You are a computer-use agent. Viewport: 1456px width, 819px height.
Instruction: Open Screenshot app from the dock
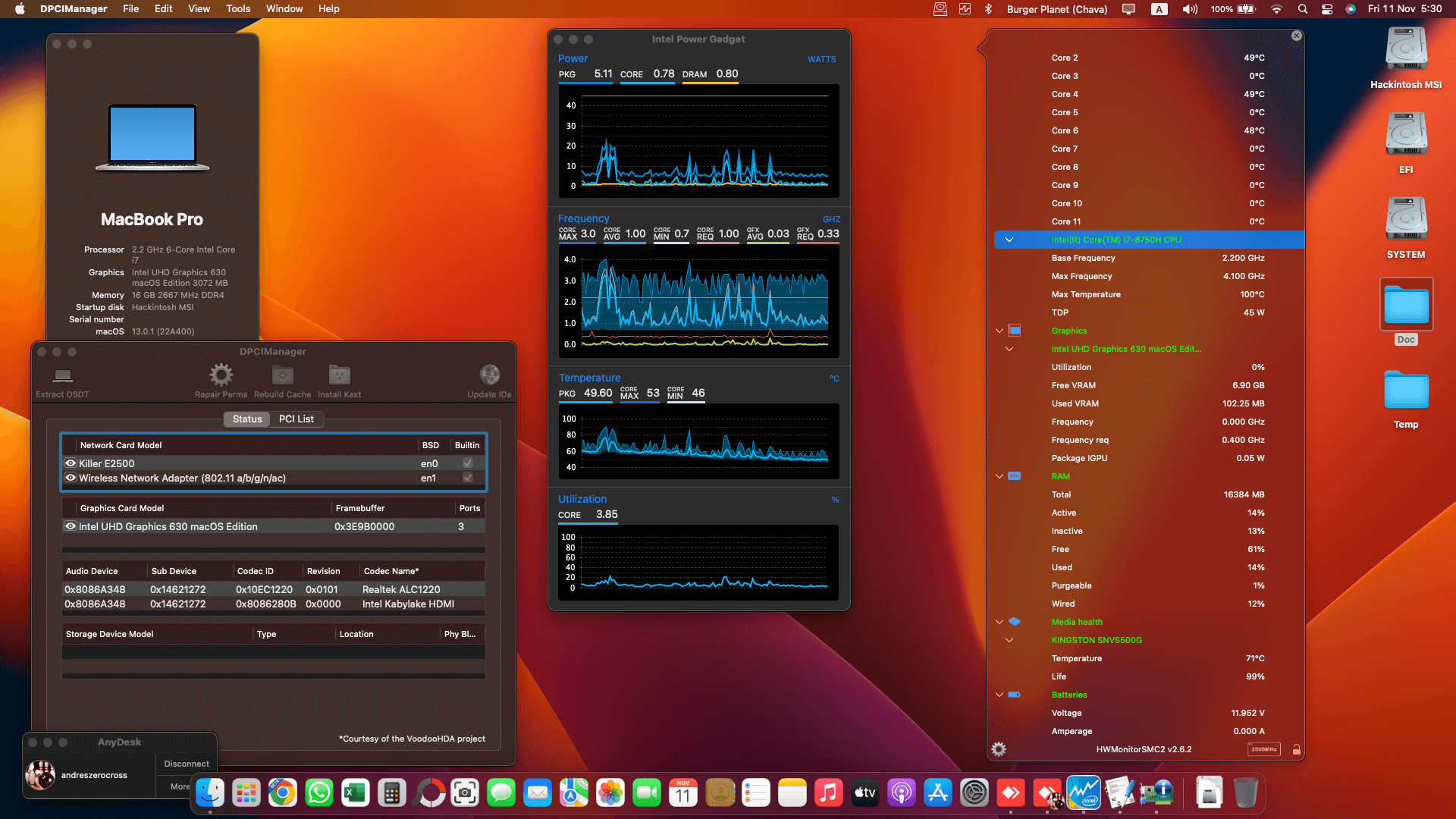click(x=465, y=793)
